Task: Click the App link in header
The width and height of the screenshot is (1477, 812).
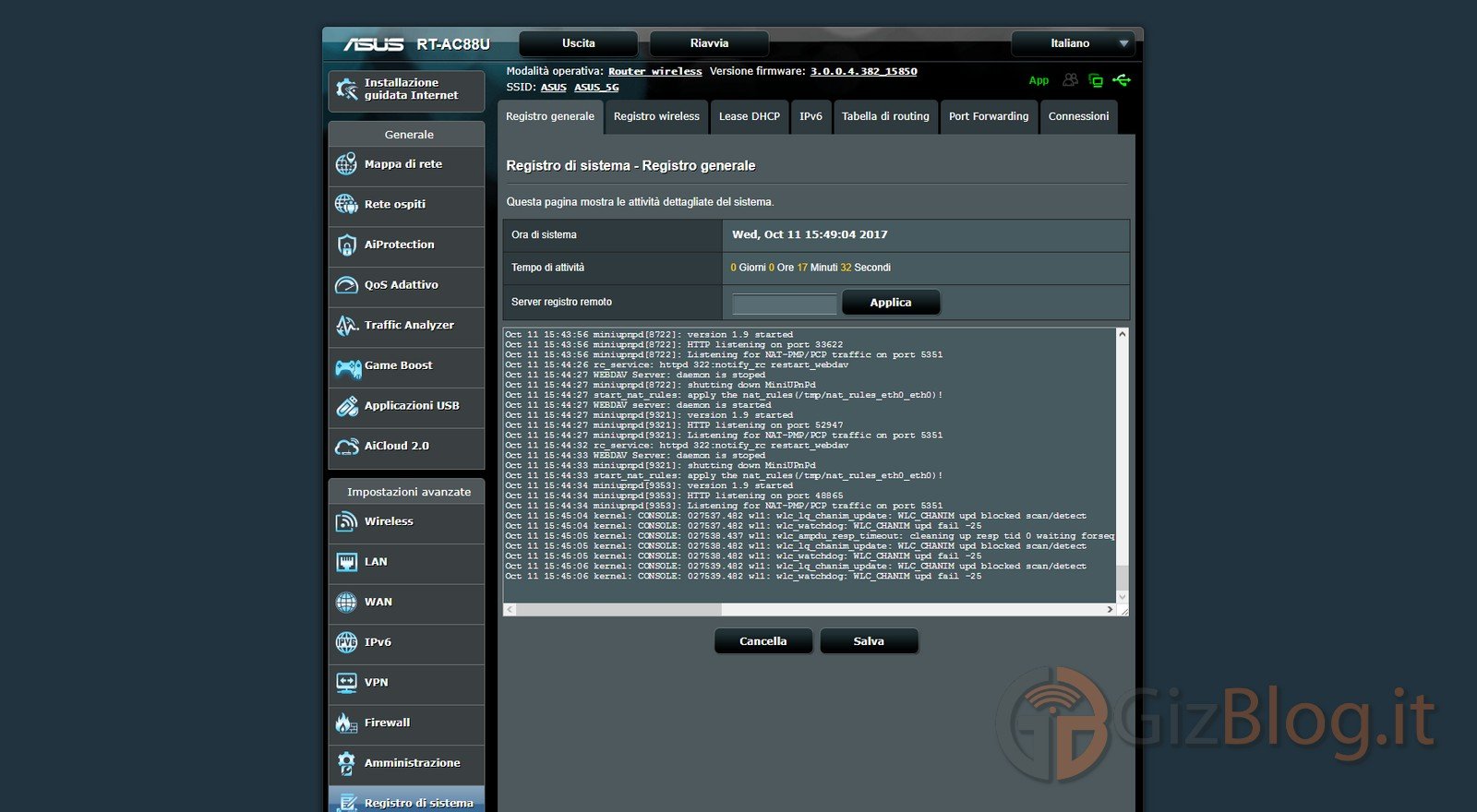Action: [x=1039, y=80]
